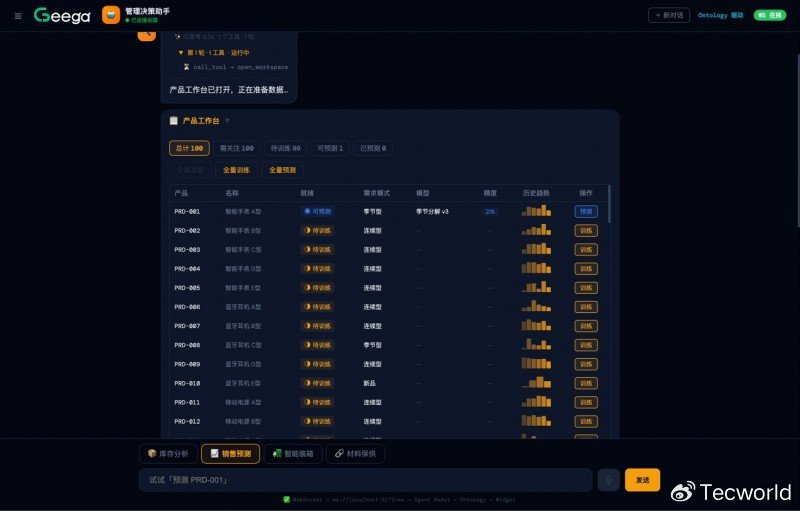Screen dimensions: 800x511
Task: Toggle the 可预测 status badge for PRD-001
Action: pos(317,211)
